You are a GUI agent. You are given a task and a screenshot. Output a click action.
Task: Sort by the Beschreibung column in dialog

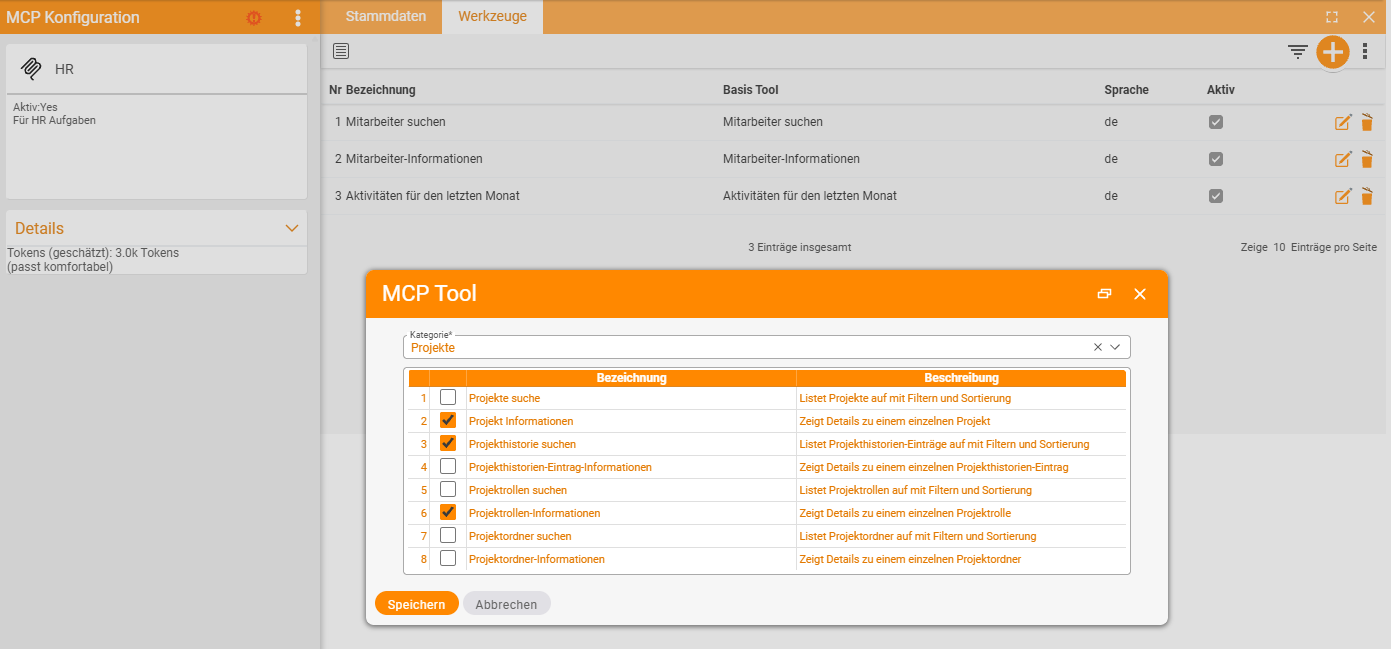[961, 378]
